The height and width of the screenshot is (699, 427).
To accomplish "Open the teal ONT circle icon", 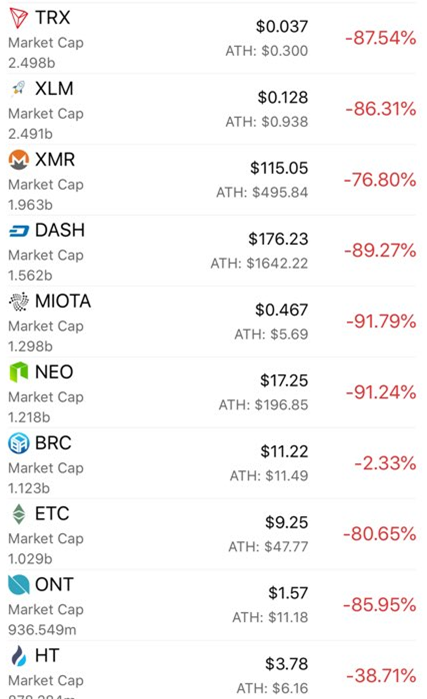I will [19, 585].
